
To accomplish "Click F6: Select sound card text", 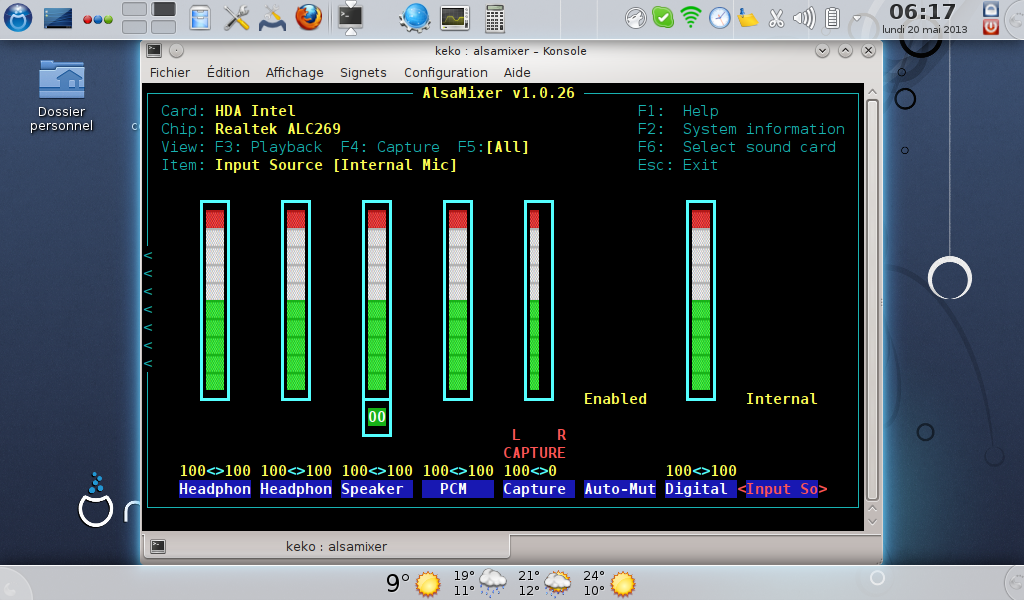I will click(737, 147).
